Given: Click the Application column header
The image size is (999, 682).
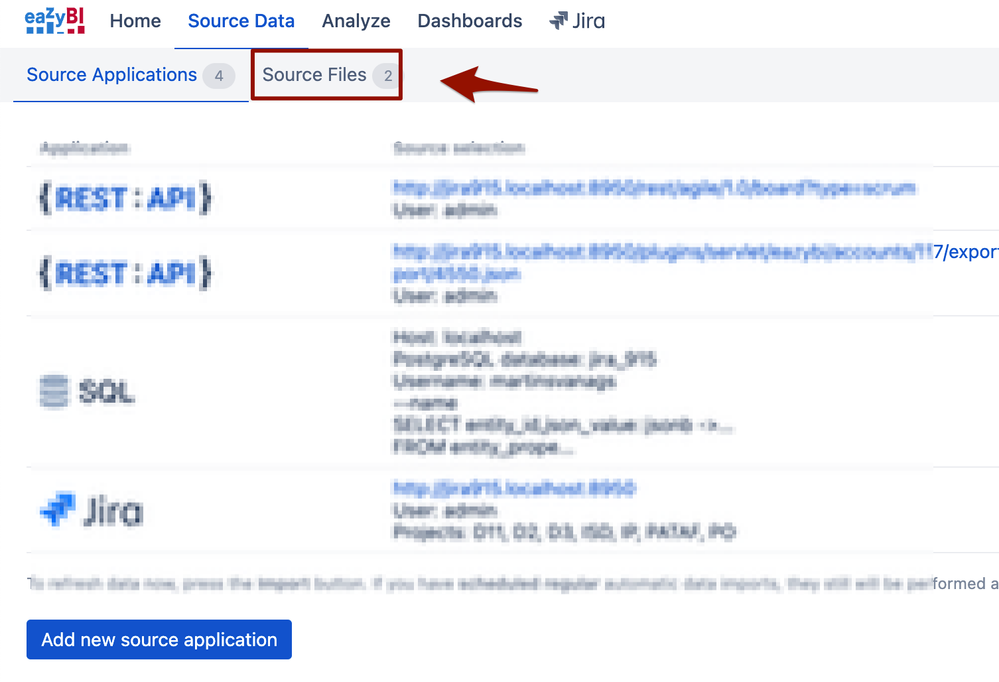Looking at the screenshot, I should tap(84, 149).
